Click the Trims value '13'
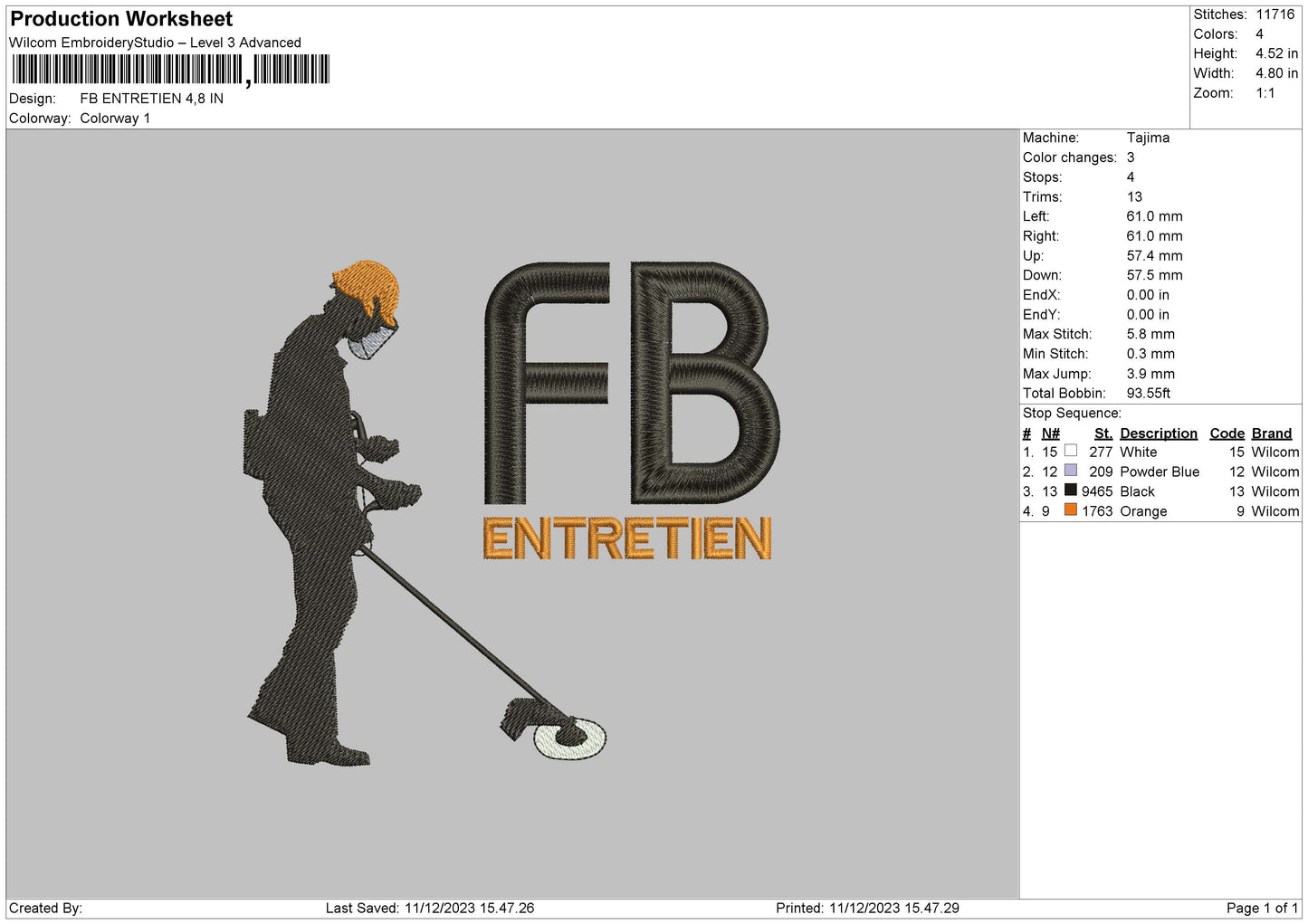The image size is (1308, 924). pos(1134,196)
